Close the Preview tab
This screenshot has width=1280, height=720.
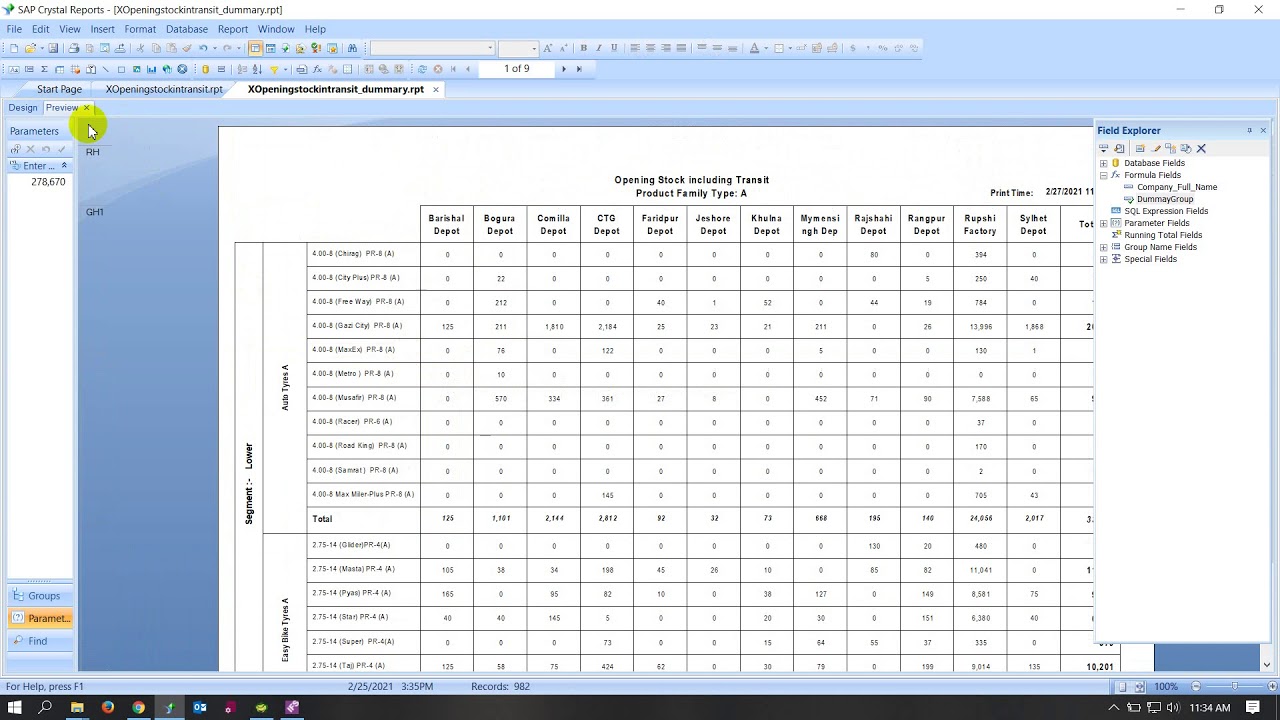pos(86,108)
